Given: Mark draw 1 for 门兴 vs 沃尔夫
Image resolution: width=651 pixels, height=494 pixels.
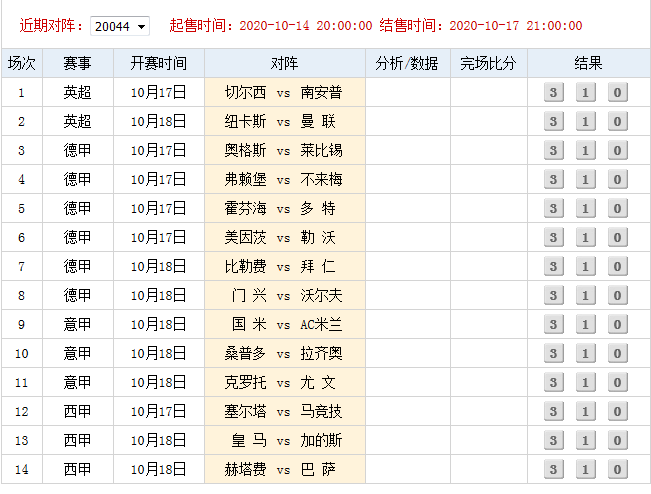Looking at the screenshot, I should [585, 295].
